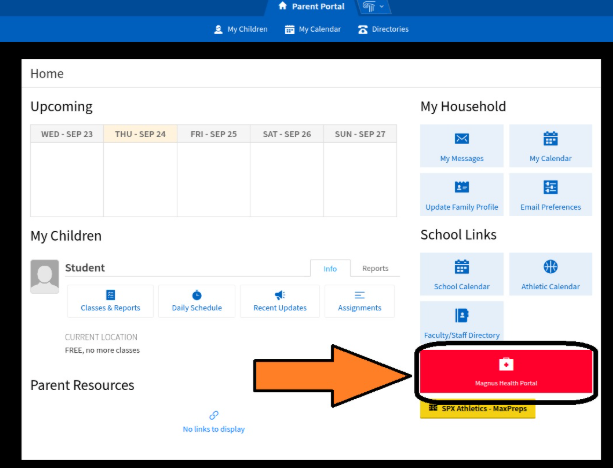The width and height of the screenshot is (613, 468).
Task: Click the Home page heading
Action: click(47, 74)
